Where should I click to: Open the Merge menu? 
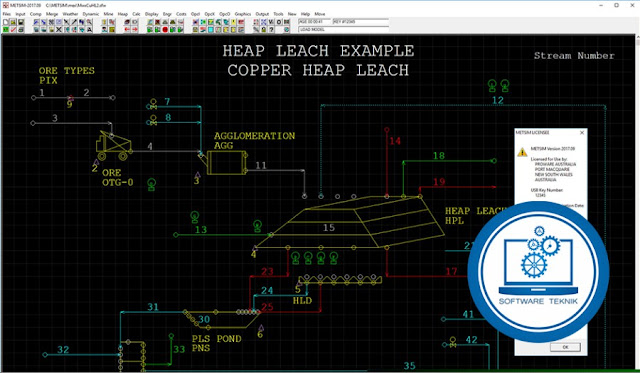pos(52,14)
